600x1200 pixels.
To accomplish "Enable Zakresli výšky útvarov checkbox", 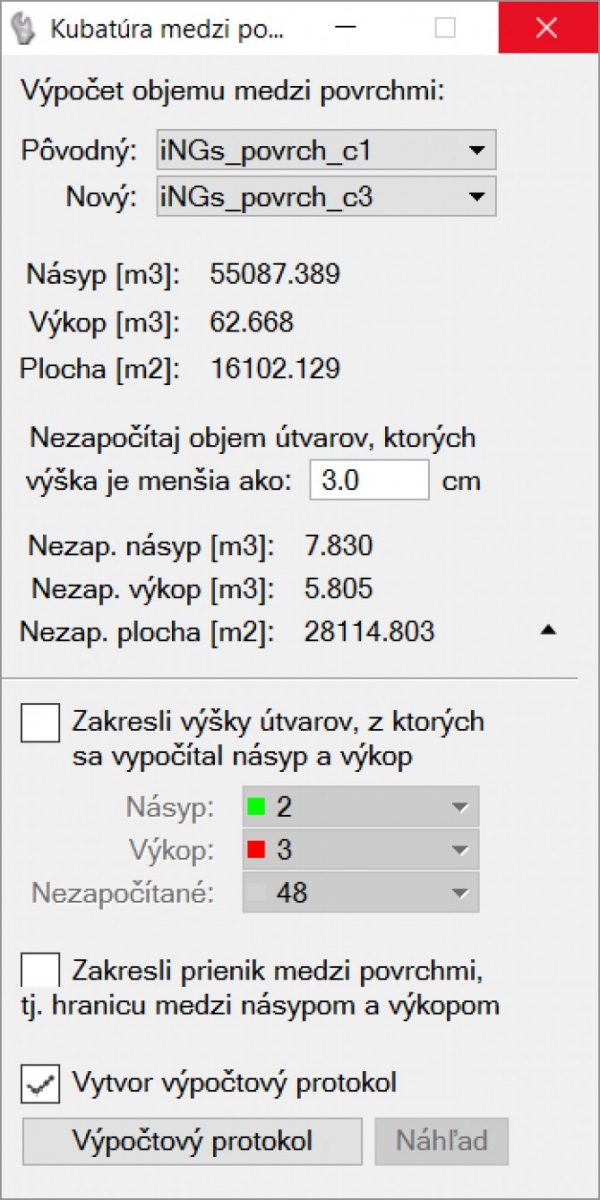I will 40,722.
